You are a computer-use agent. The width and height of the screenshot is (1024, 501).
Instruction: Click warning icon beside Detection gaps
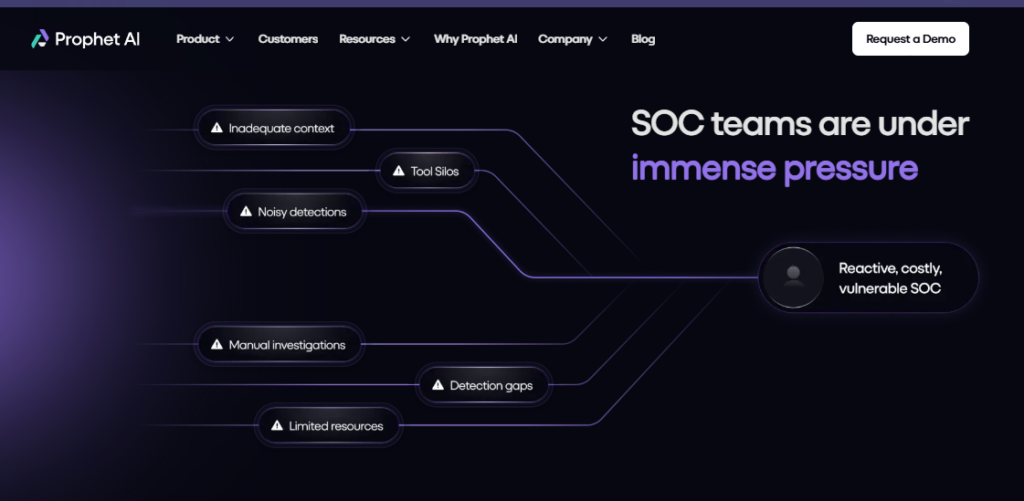tap(438, 385)
